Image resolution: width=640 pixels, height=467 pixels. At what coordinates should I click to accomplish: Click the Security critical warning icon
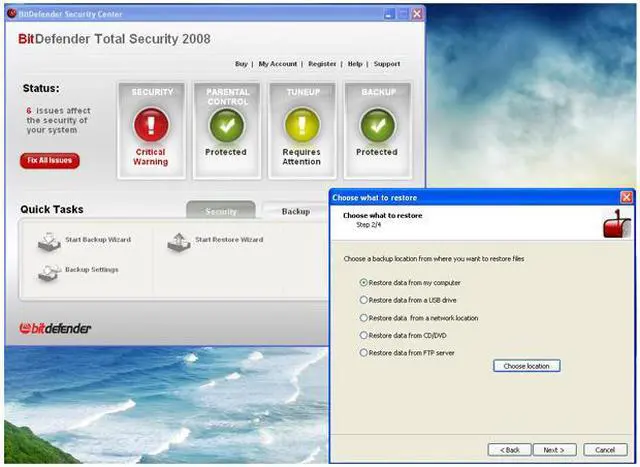pyautogui.click(x=151, y=125)
